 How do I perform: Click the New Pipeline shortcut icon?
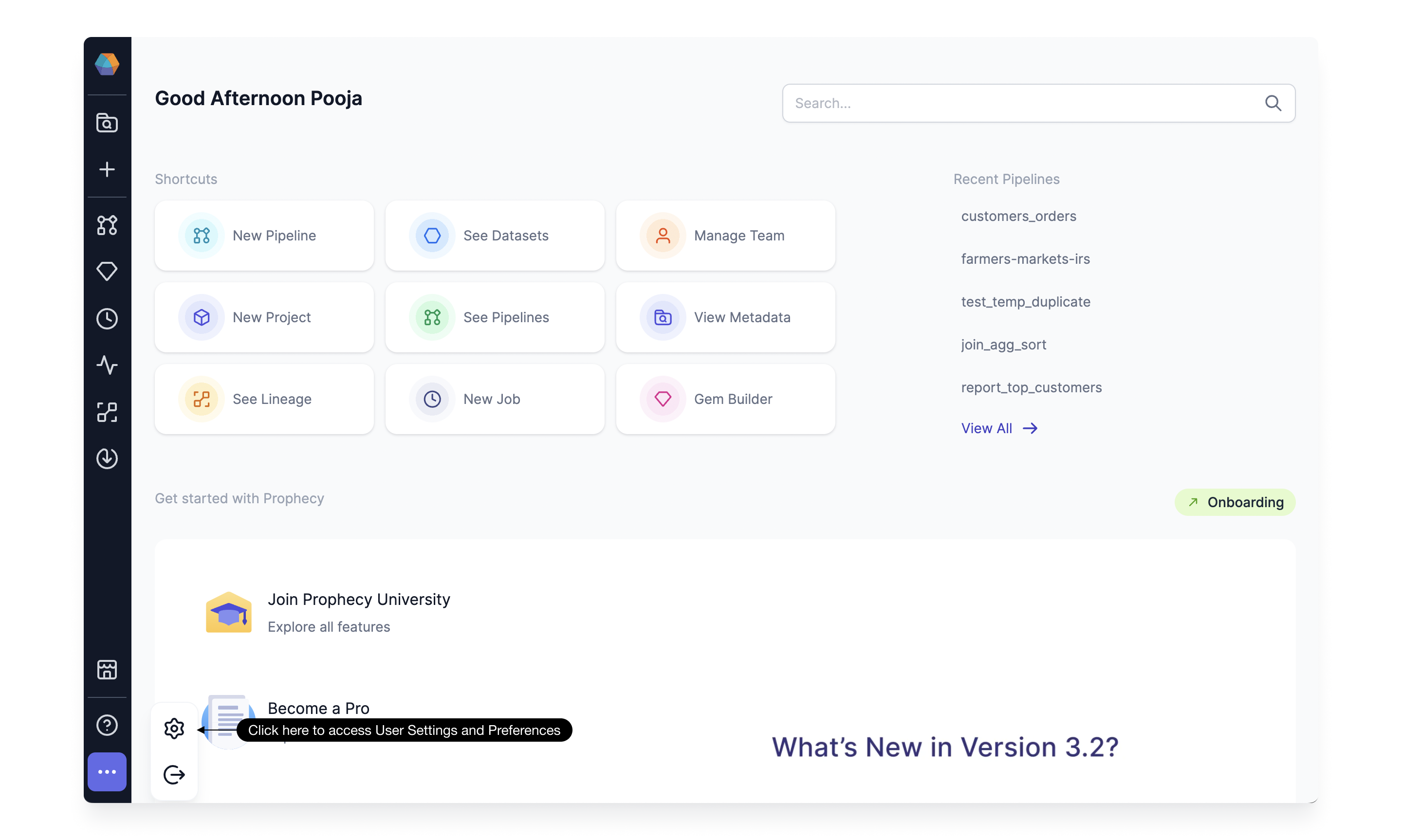pyautogui.click(x=200, y=235)
